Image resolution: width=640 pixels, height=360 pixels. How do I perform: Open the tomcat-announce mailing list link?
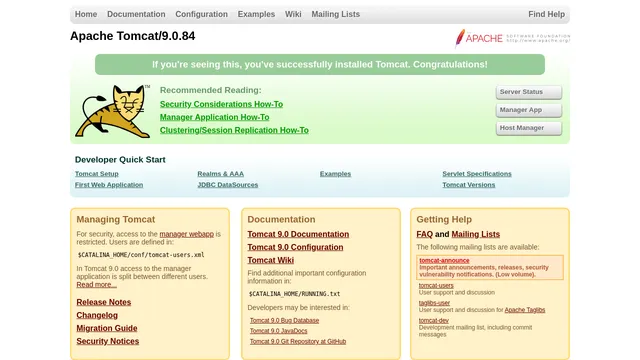click(x=444, y=260)
